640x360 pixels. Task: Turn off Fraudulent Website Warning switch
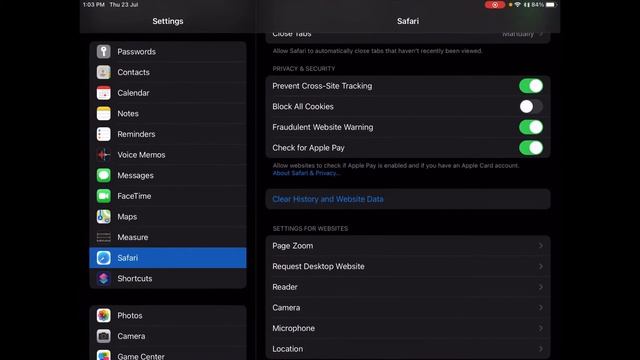coord(531,127)
